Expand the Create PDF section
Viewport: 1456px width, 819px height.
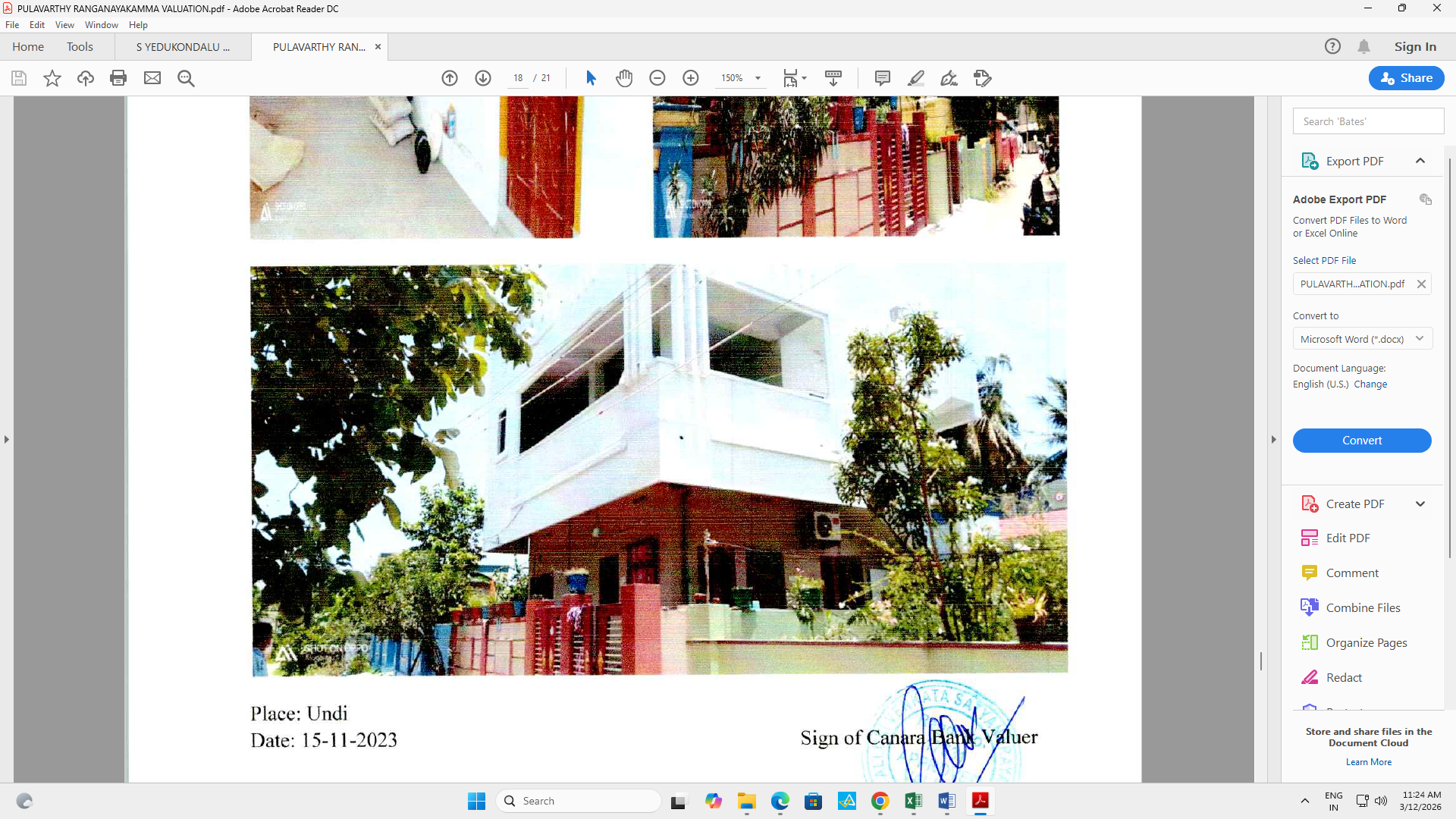(1420, 504)
